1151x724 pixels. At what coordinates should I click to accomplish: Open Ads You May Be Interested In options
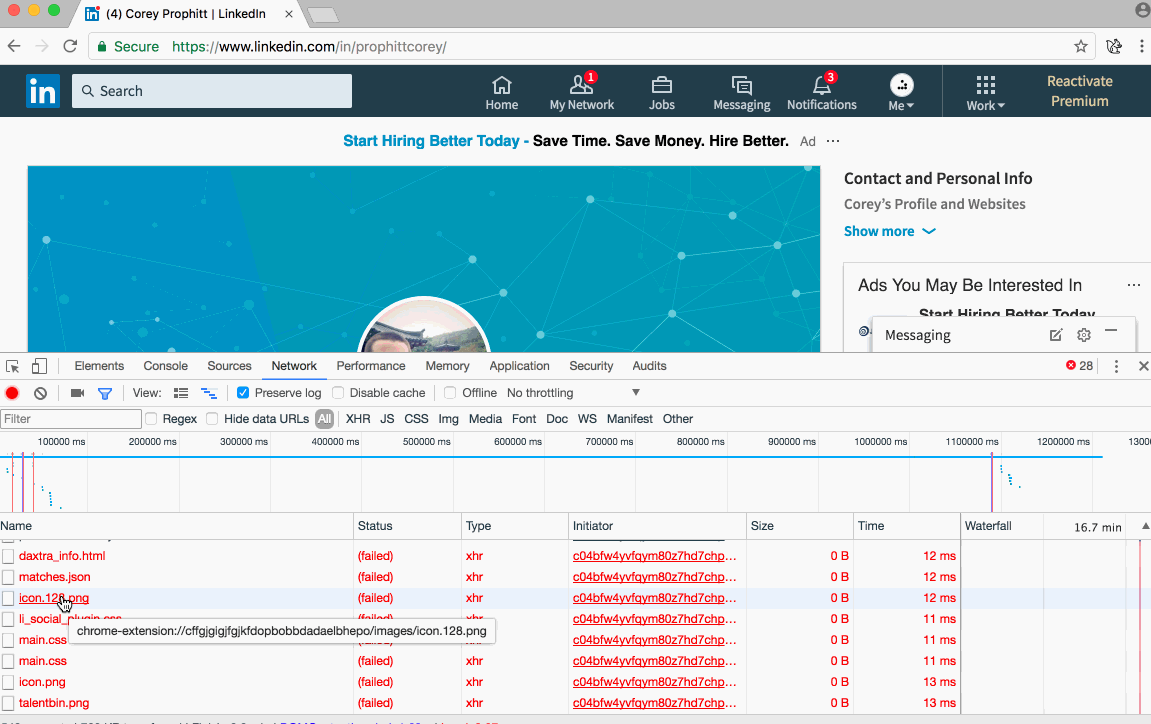pyautogui.click(x=1133, y=285)
